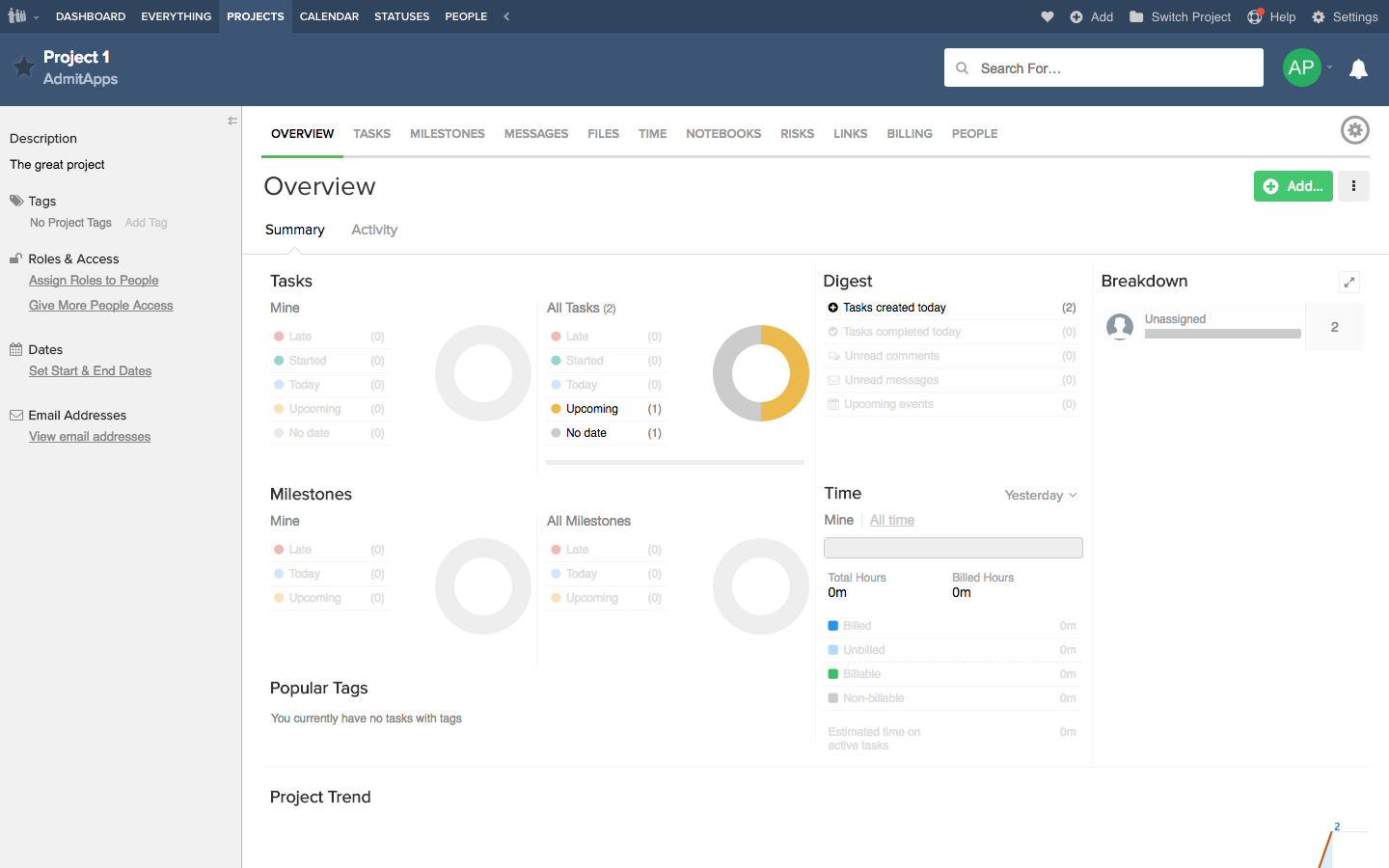Toggle the All time filter
Image resolution: width=1389 pixels, height=868 pixels.
[891, 520]
